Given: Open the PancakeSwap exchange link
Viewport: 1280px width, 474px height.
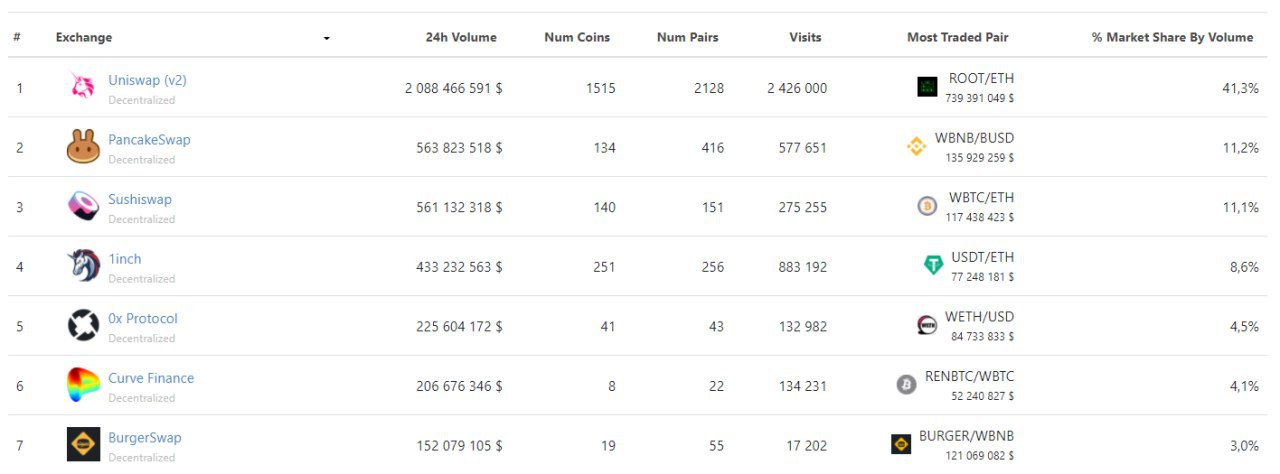Looking at the screenshot, I should point(149,140).
